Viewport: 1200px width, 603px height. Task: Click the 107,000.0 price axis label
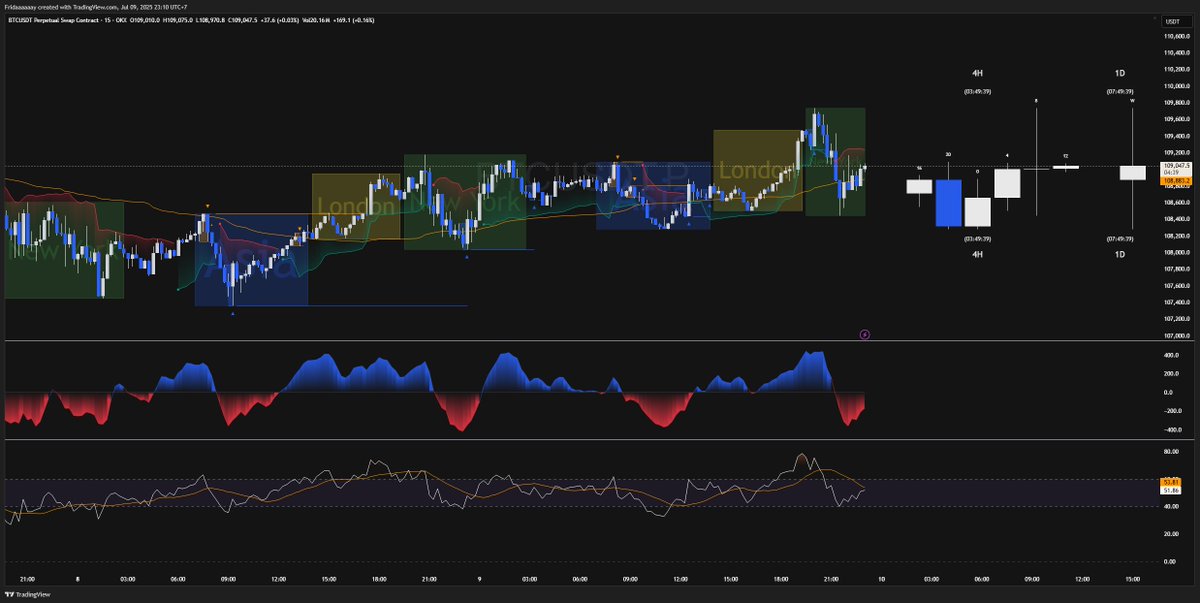pyautogui.click(x=1175, y=336)
